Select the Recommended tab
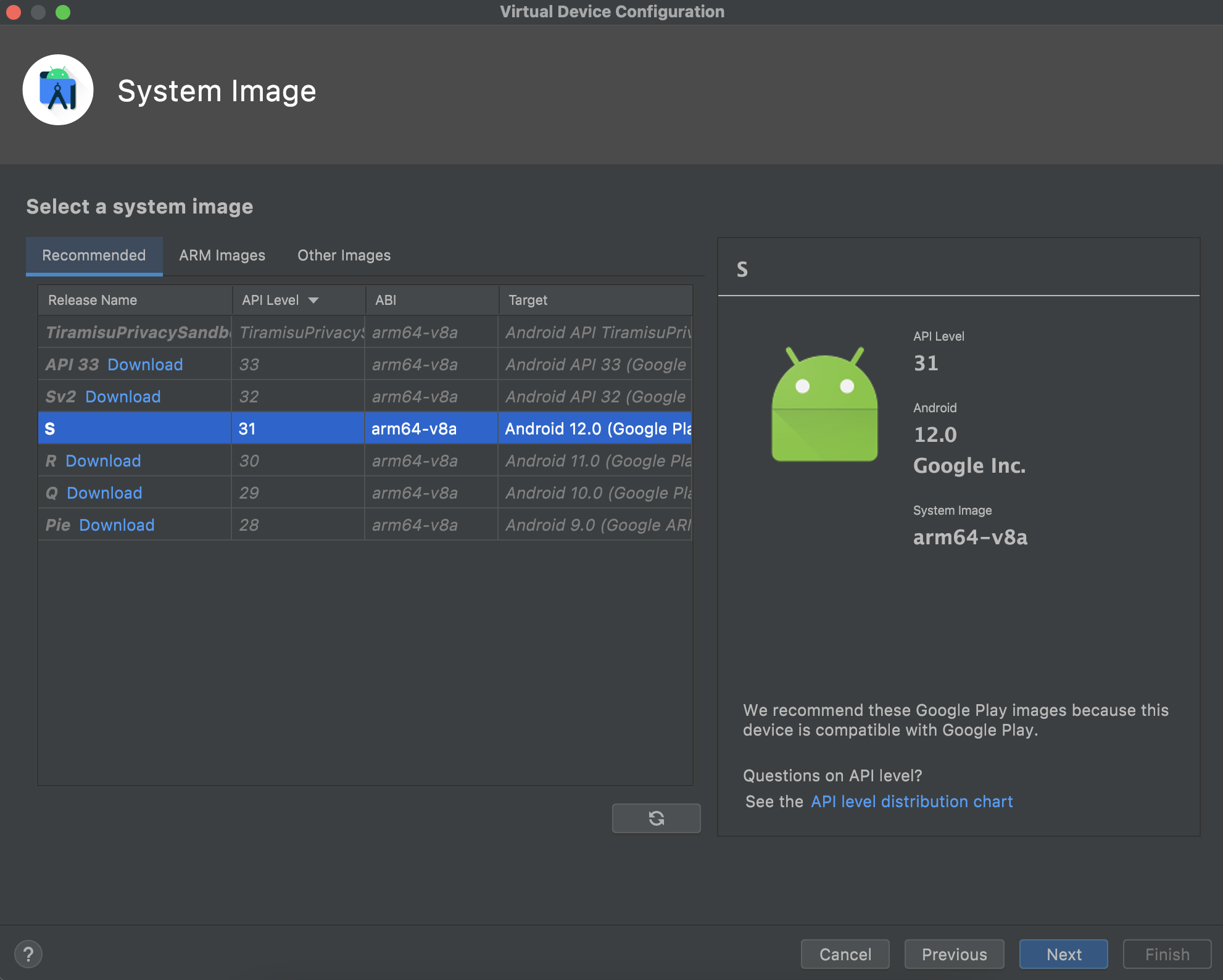This screenshot has height=980, width=1223. pos(94,255)
